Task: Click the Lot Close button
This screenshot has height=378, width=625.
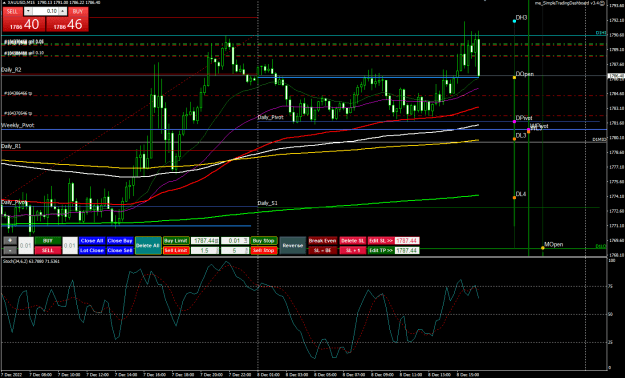Action: click(92, 250)
